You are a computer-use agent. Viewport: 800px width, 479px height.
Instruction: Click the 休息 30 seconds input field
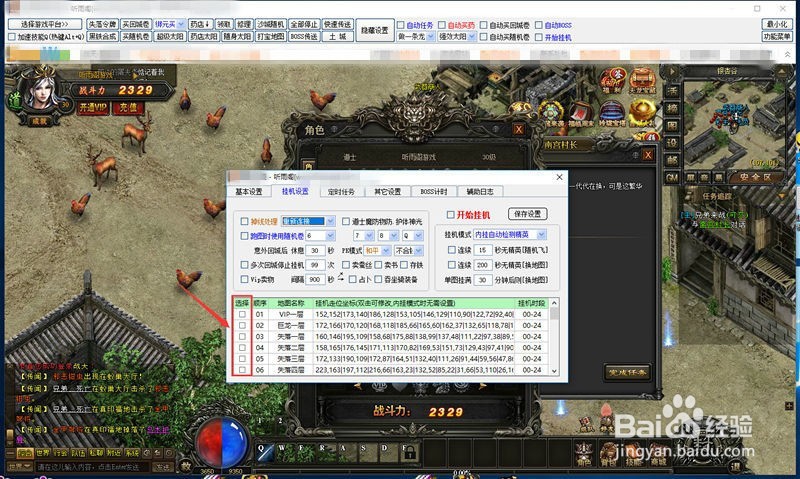(x=315, y=250)
